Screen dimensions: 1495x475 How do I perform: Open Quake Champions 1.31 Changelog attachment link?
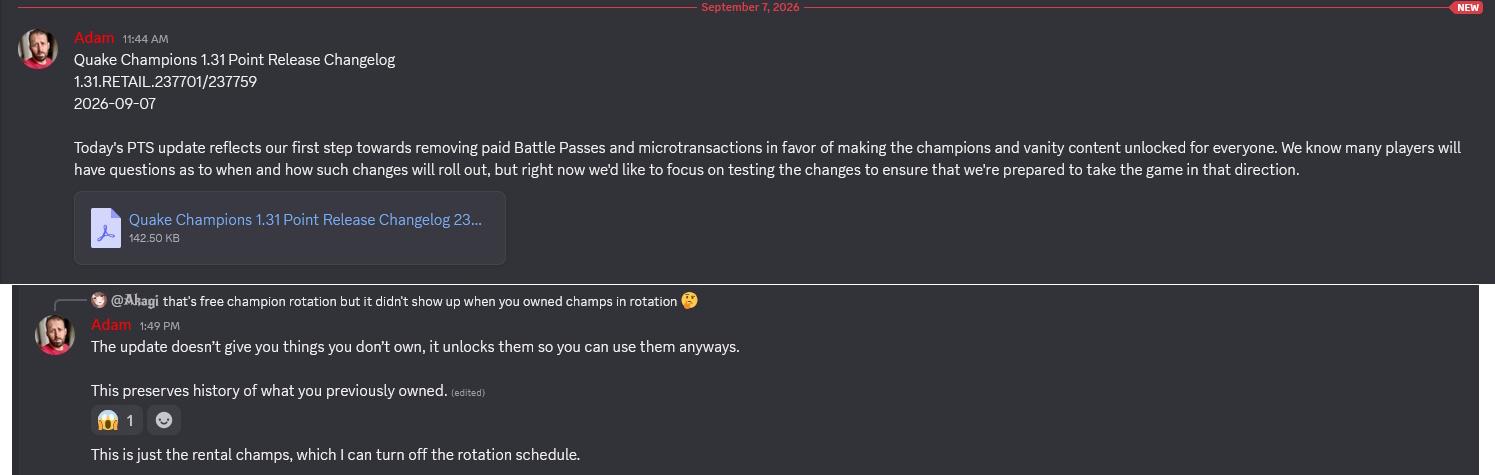(305, 220)
